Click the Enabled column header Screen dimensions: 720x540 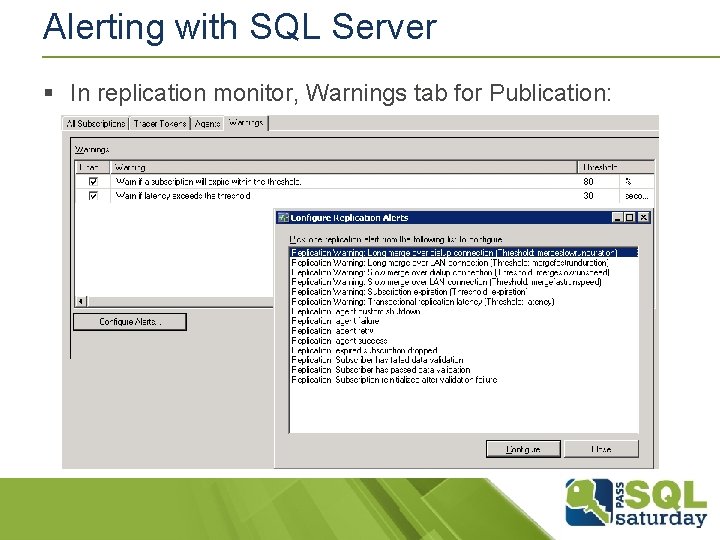coord(92,167)
